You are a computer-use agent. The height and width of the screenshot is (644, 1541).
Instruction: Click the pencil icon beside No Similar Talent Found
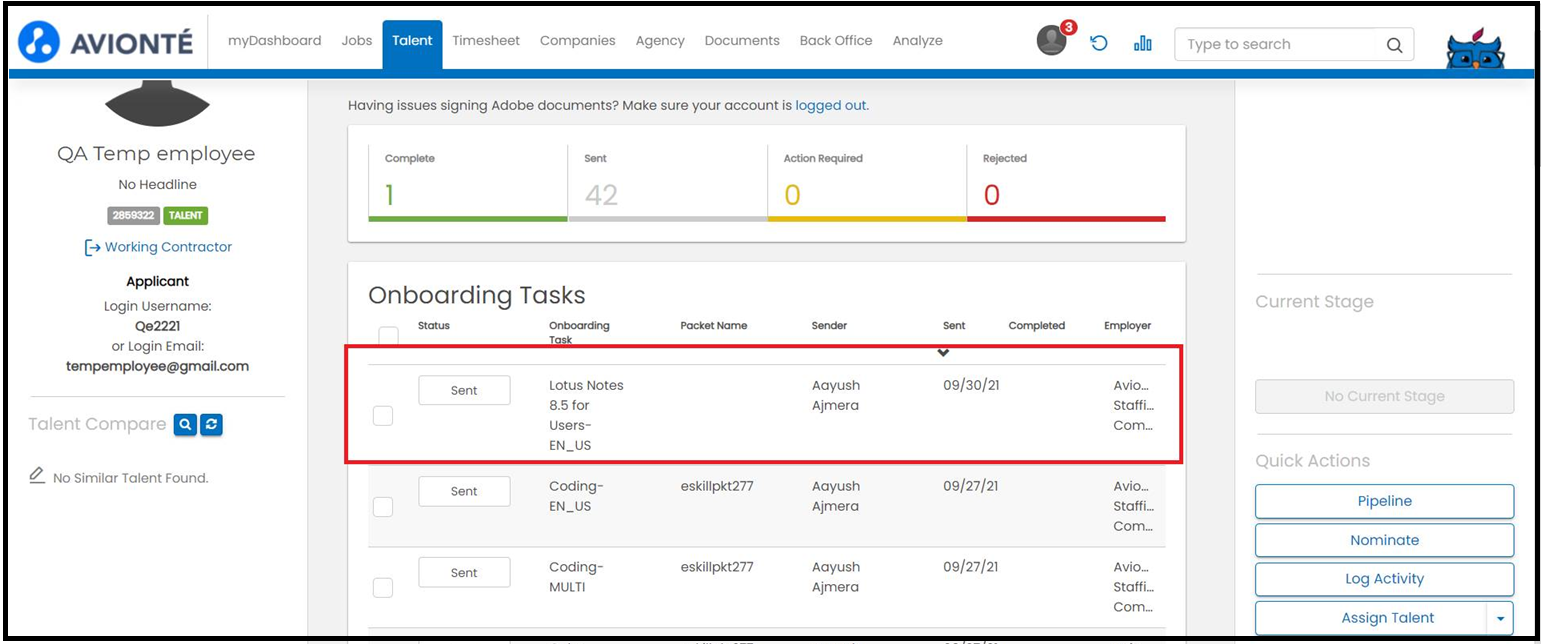[x=37, y=475]
